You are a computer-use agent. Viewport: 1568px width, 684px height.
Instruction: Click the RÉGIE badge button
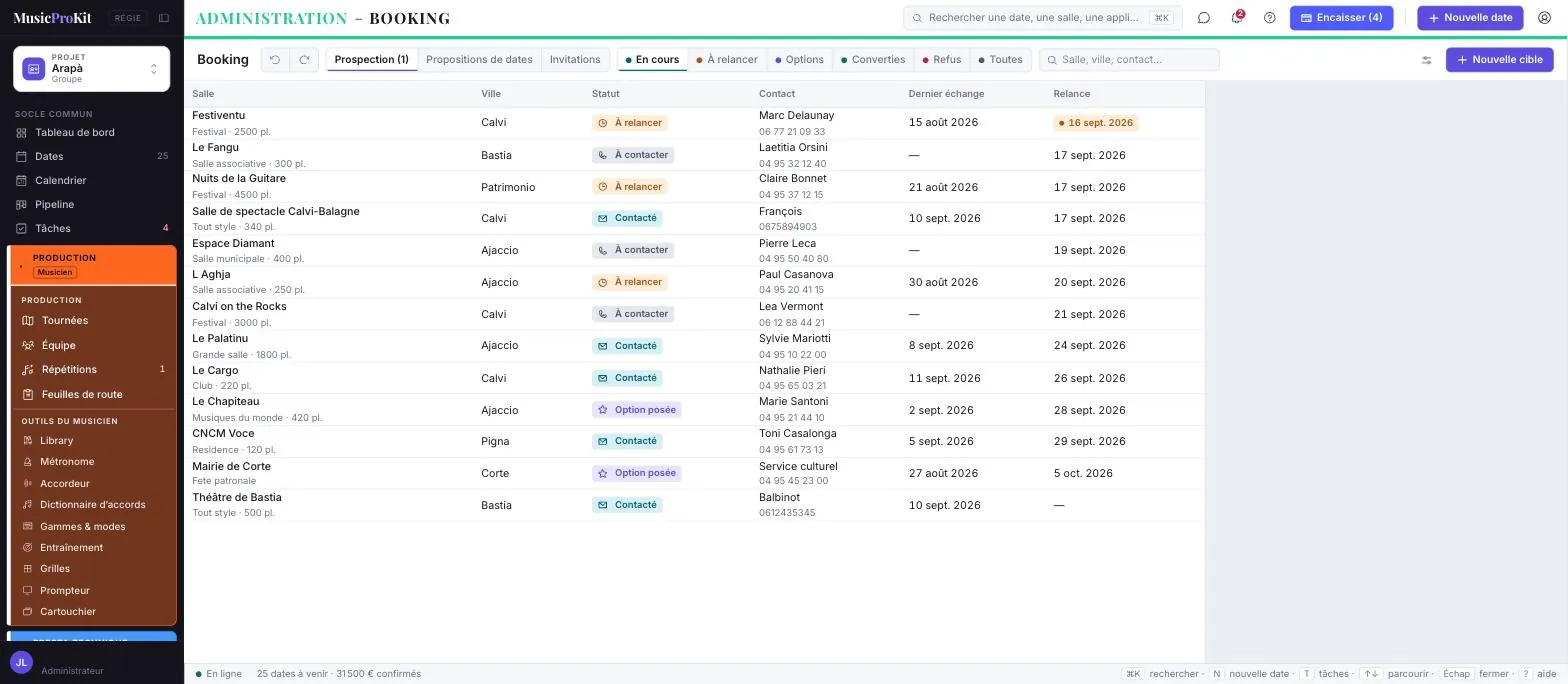click(x=127, y=18)
